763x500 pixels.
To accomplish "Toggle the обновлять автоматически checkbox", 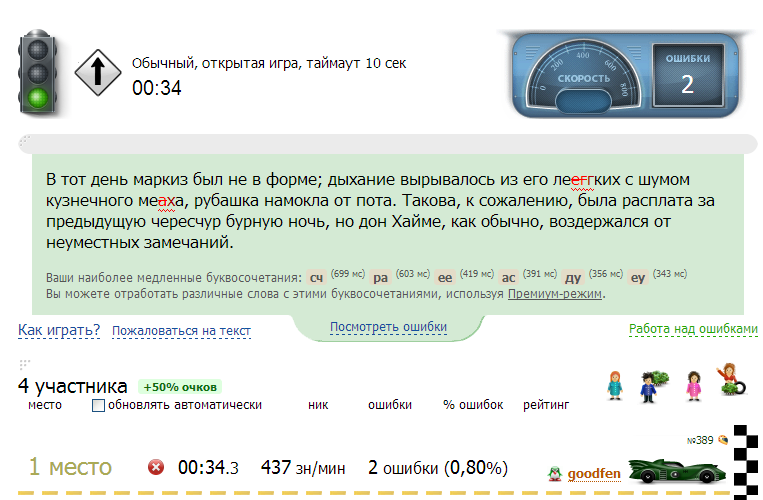I will tap(98, 405).
